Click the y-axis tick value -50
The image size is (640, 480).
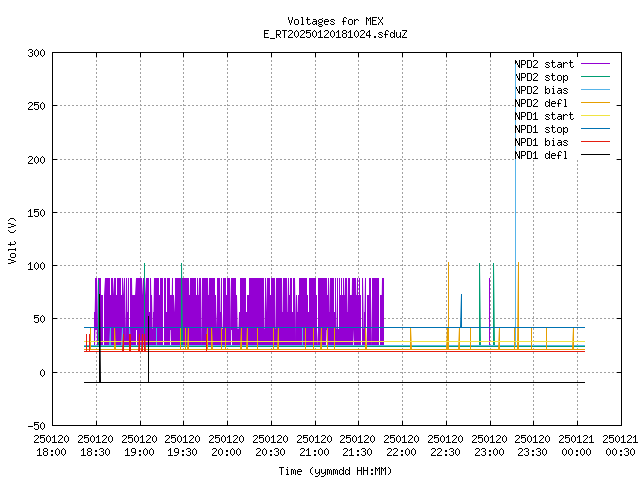coord(36,426)
